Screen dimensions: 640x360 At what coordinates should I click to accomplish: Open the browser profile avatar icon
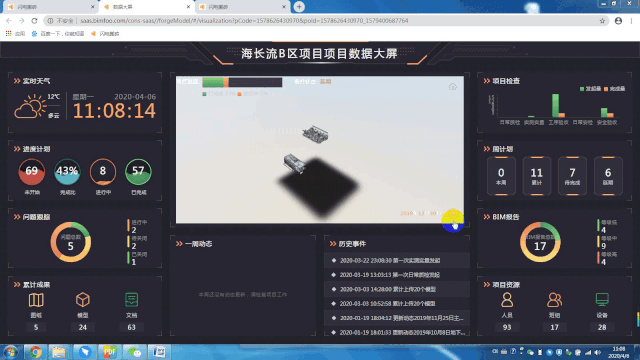[x=618, y=21]
